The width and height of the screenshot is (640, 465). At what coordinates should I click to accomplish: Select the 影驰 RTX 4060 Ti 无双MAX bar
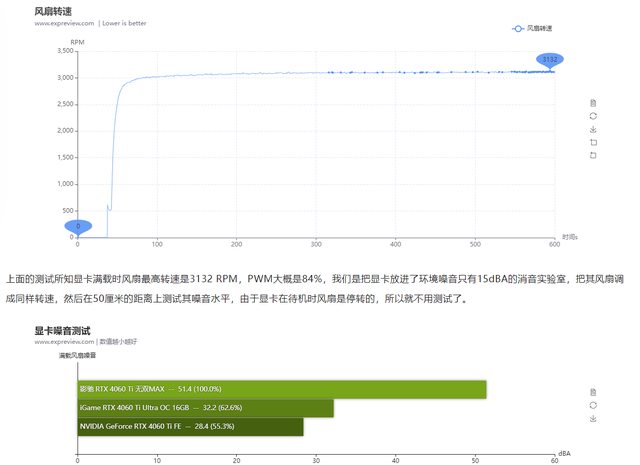click(281, 388)
